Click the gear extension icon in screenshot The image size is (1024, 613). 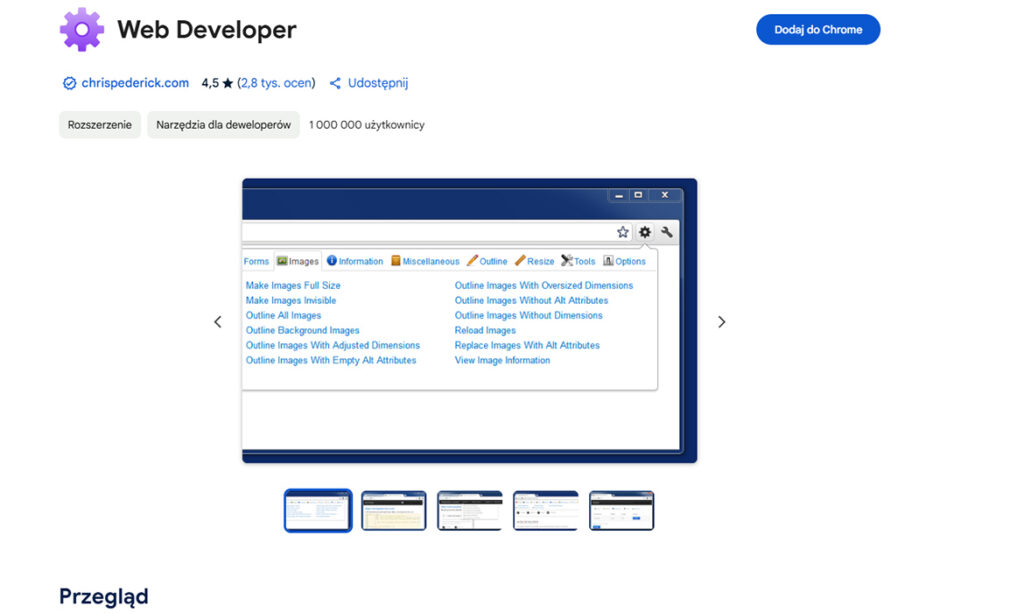[645, 232]
